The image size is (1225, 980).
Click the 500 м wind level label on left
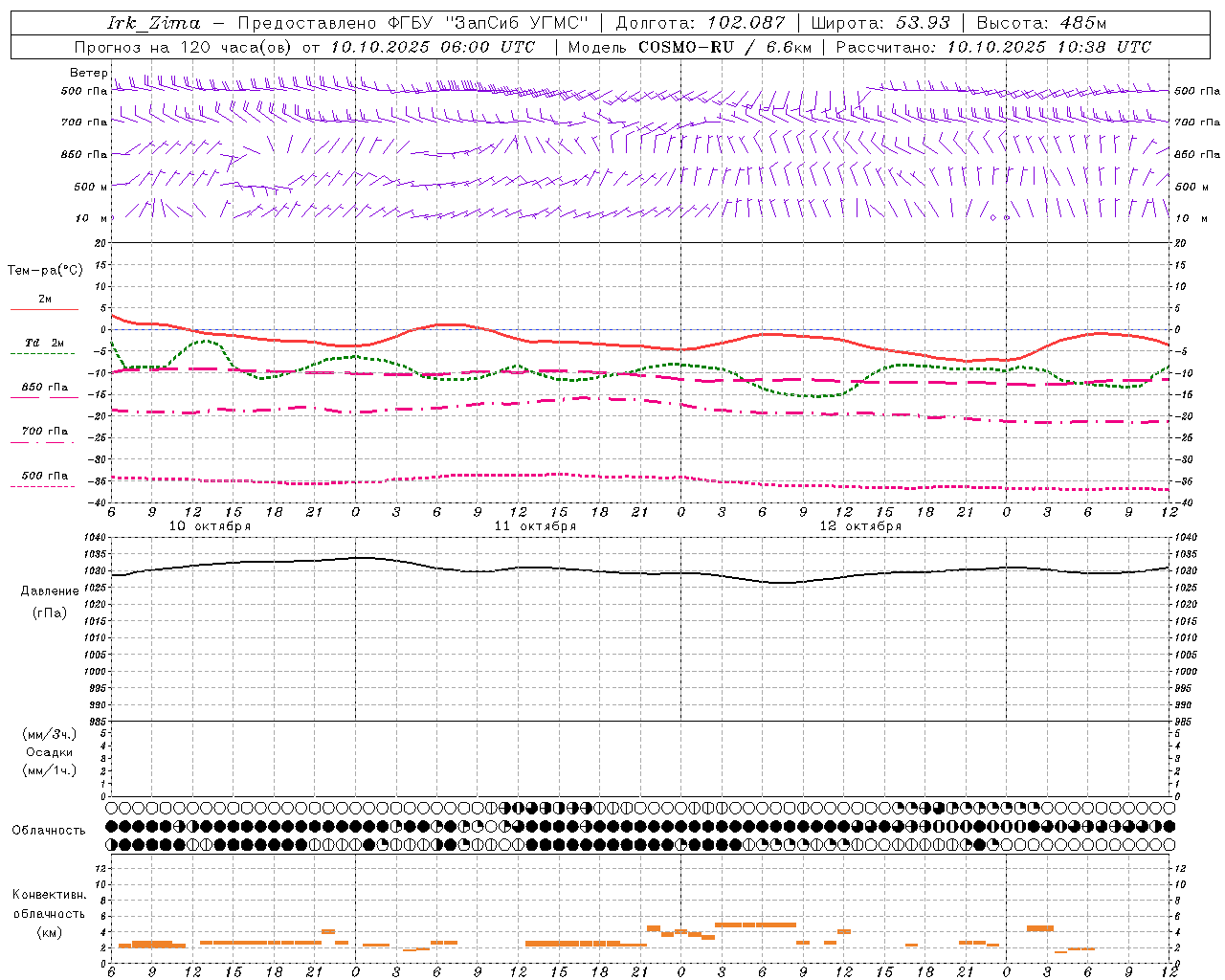(x=90, y=187)
